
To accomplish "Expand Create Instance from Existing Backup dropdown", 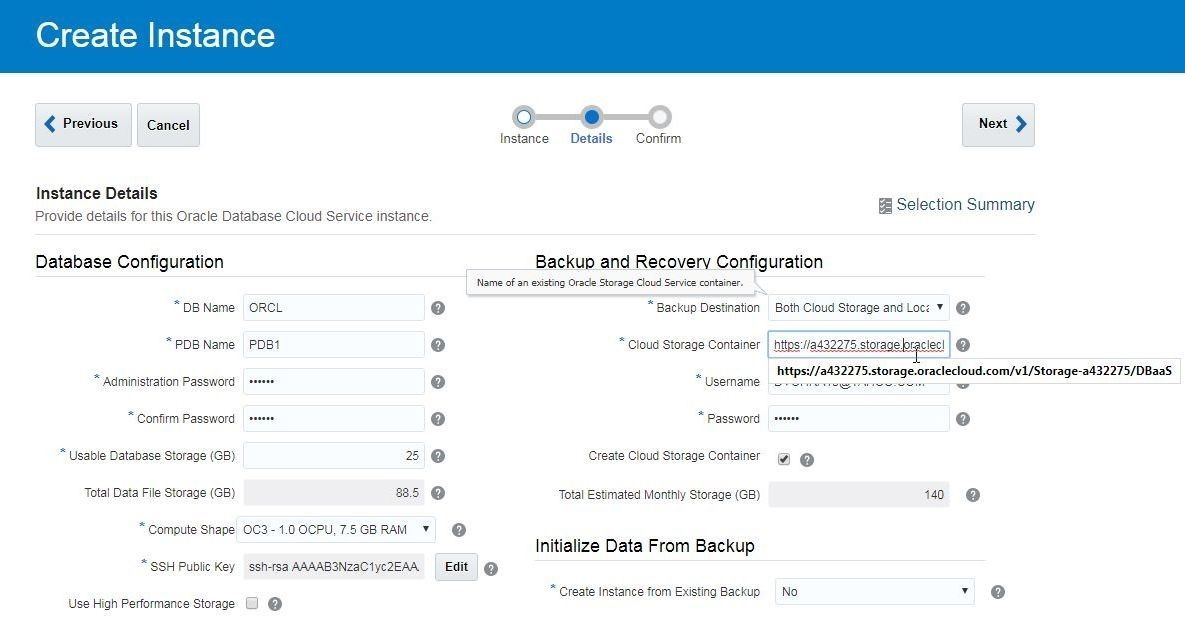I will click(x=874, y=592).
